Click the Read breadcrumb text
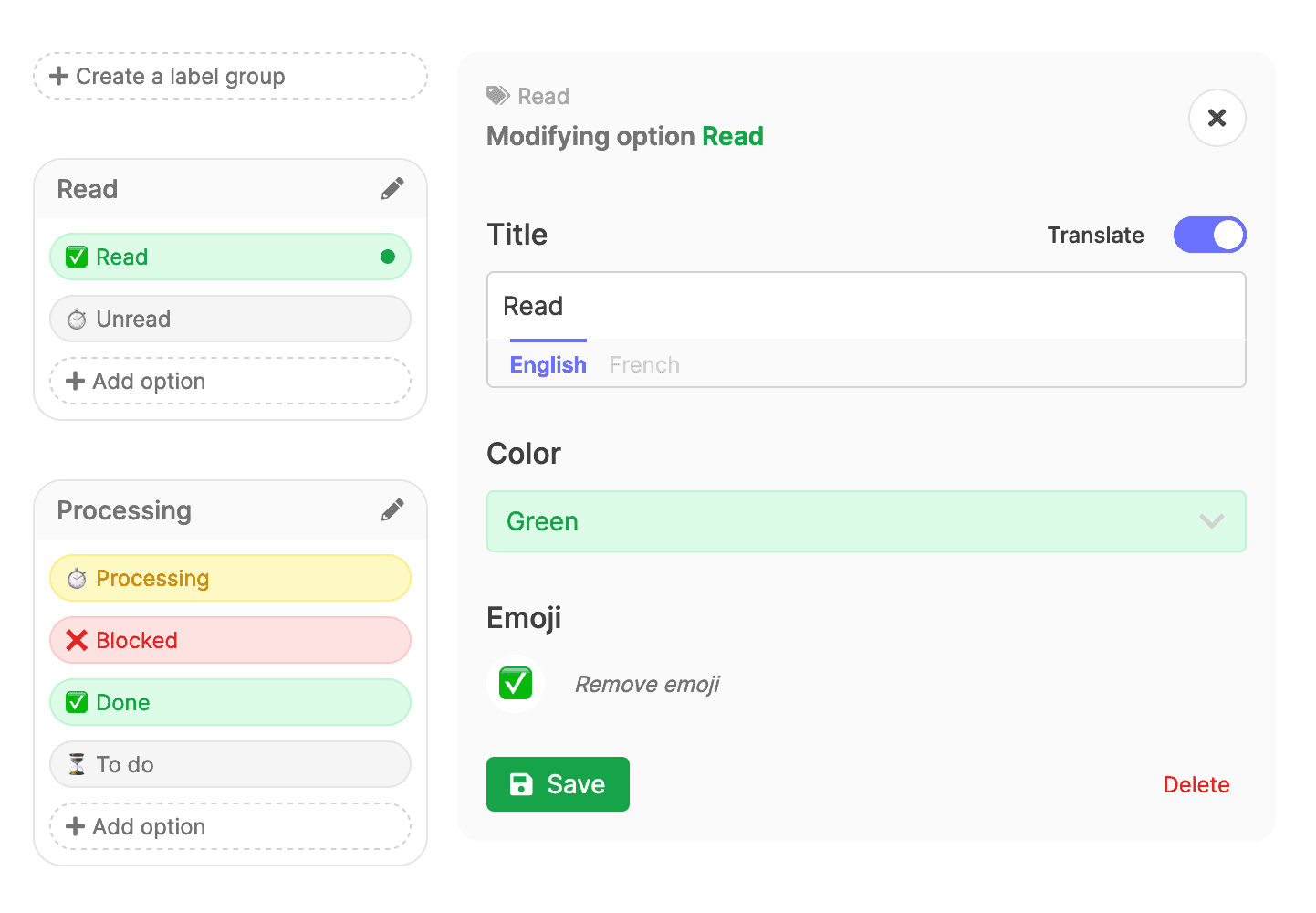Image resolution: width=1316 pixels, height=913 pixels. pos(543,96)
